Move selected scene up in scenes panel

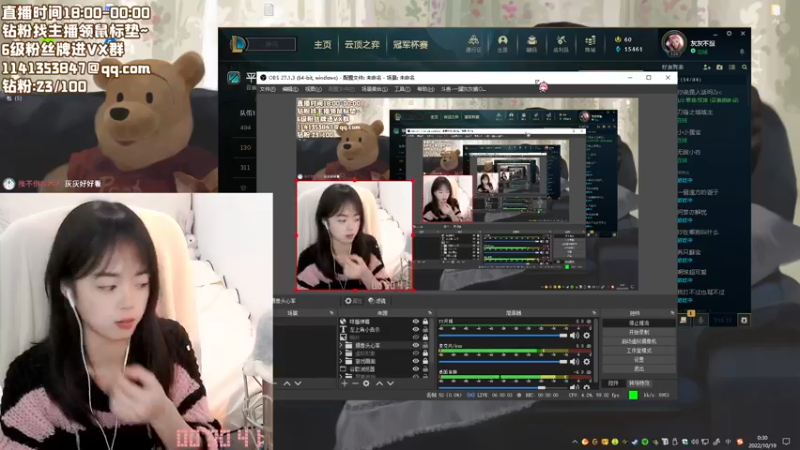point(287,383)
